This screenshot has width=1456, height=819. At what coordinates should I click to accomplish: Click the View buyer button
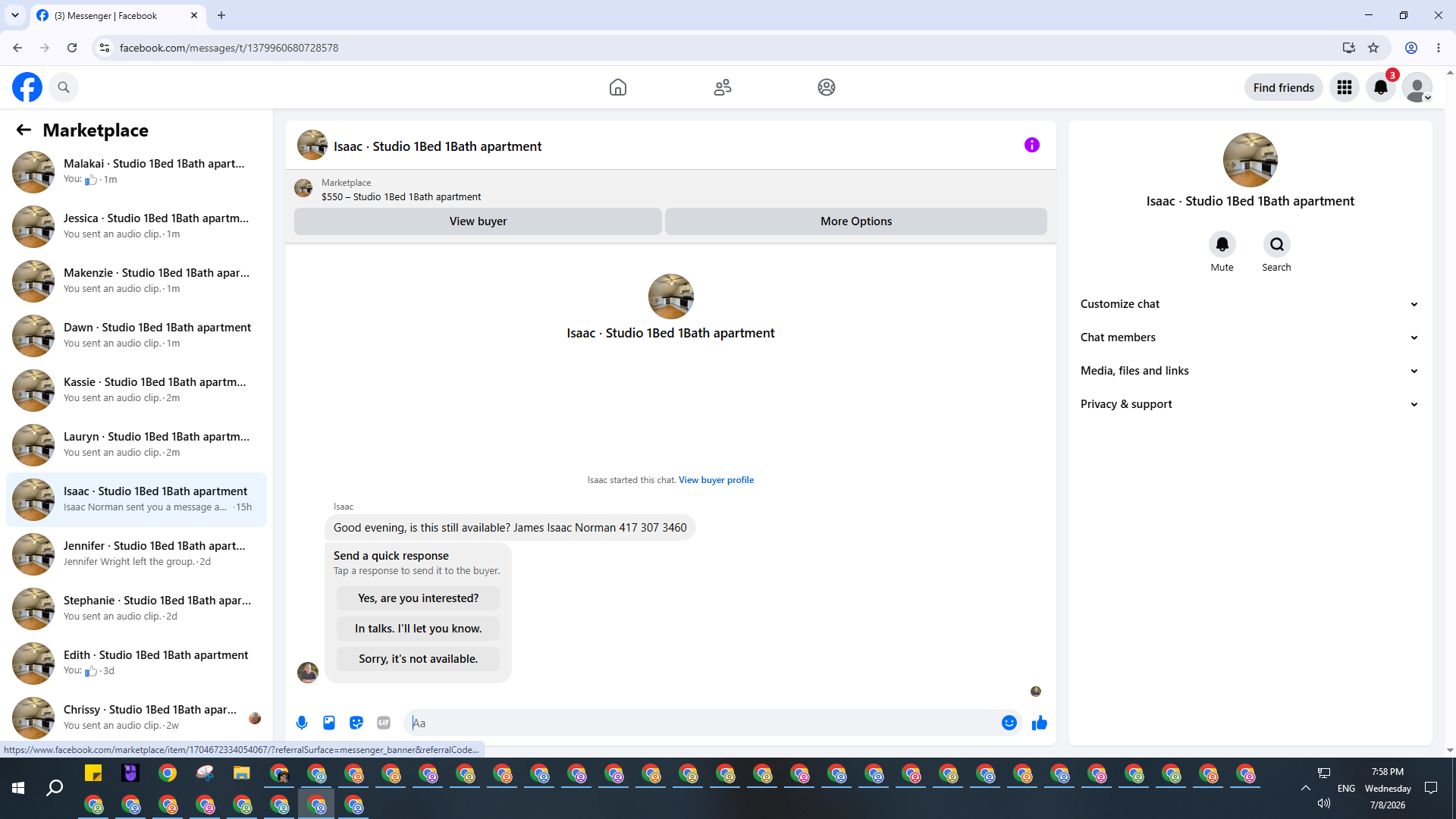(478, 221)
